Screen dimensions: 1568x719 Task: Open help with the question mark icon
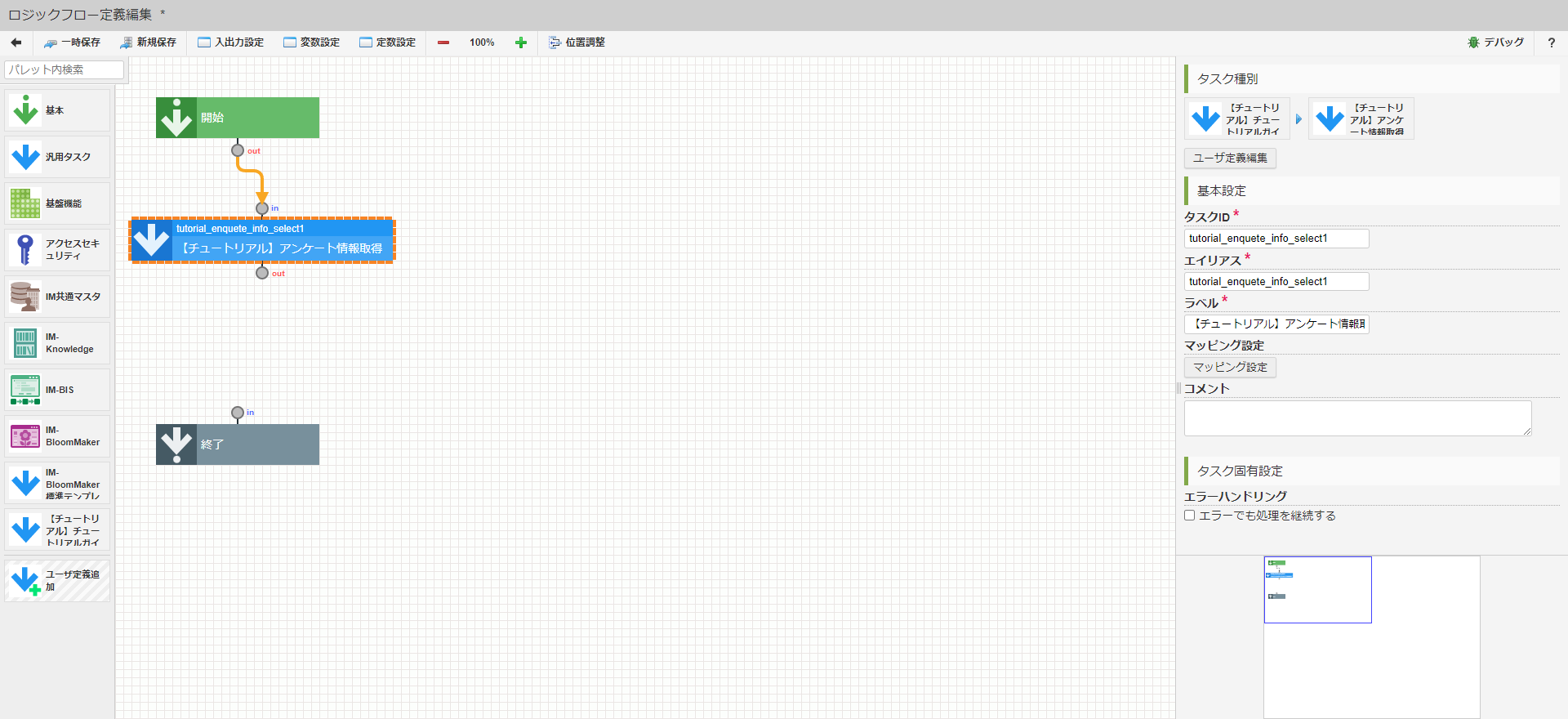(1552, 42)
